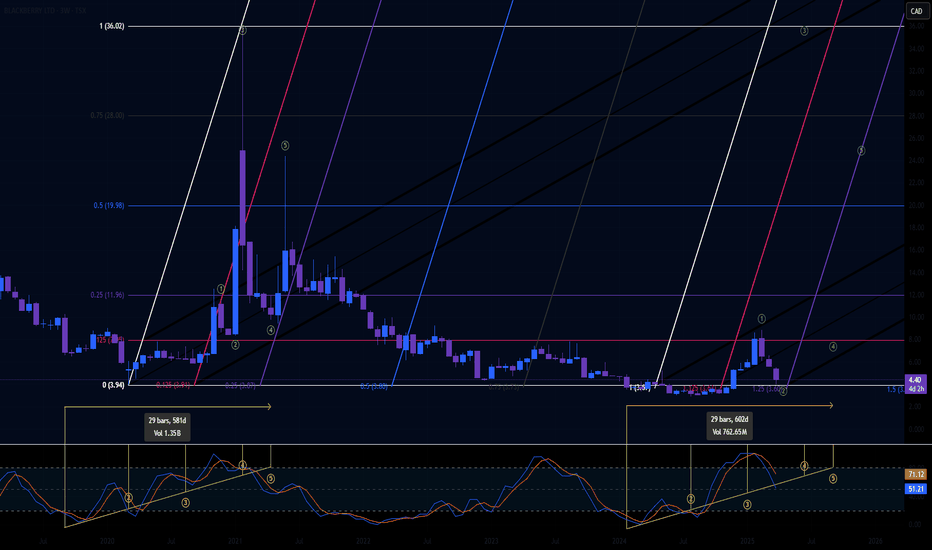Click 2020 on the time axis
Image resolution: width=932 pixels, height=550 pixels.
tap(107, 541)
